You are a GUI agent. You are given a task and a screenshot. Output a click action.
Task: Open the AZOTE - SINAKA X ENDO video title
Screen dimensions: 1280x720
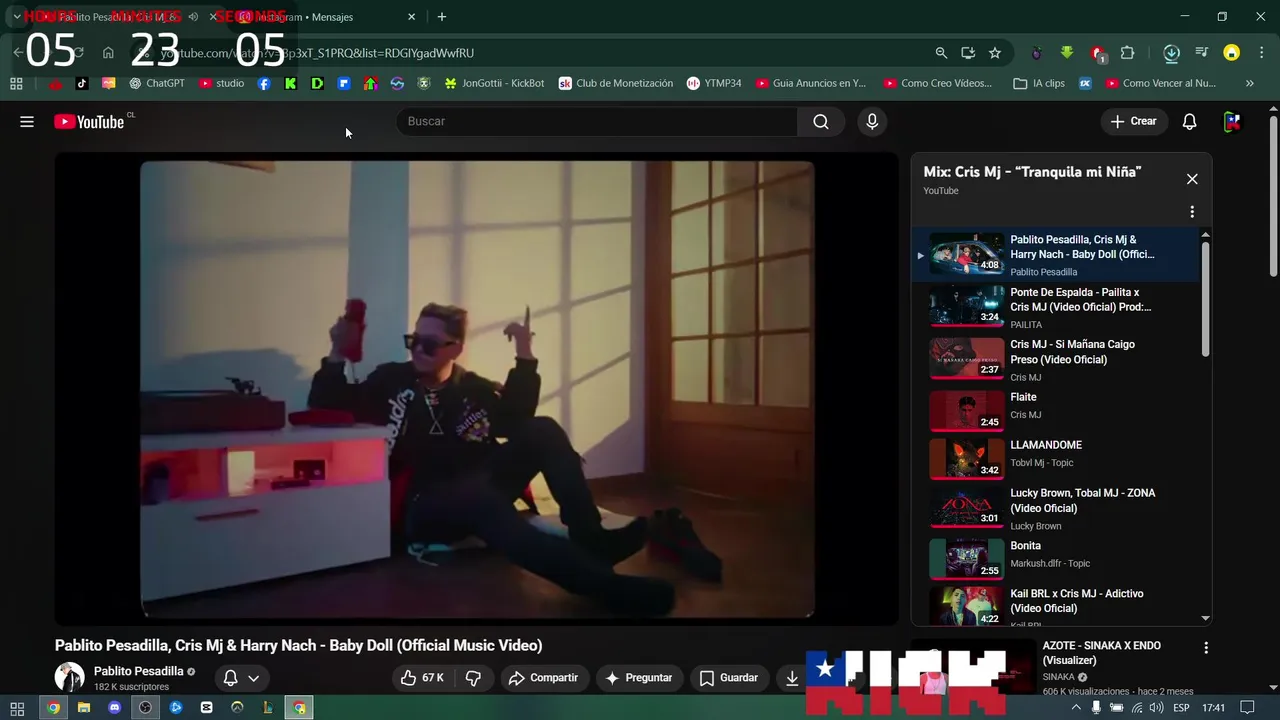click(1101, 653)
